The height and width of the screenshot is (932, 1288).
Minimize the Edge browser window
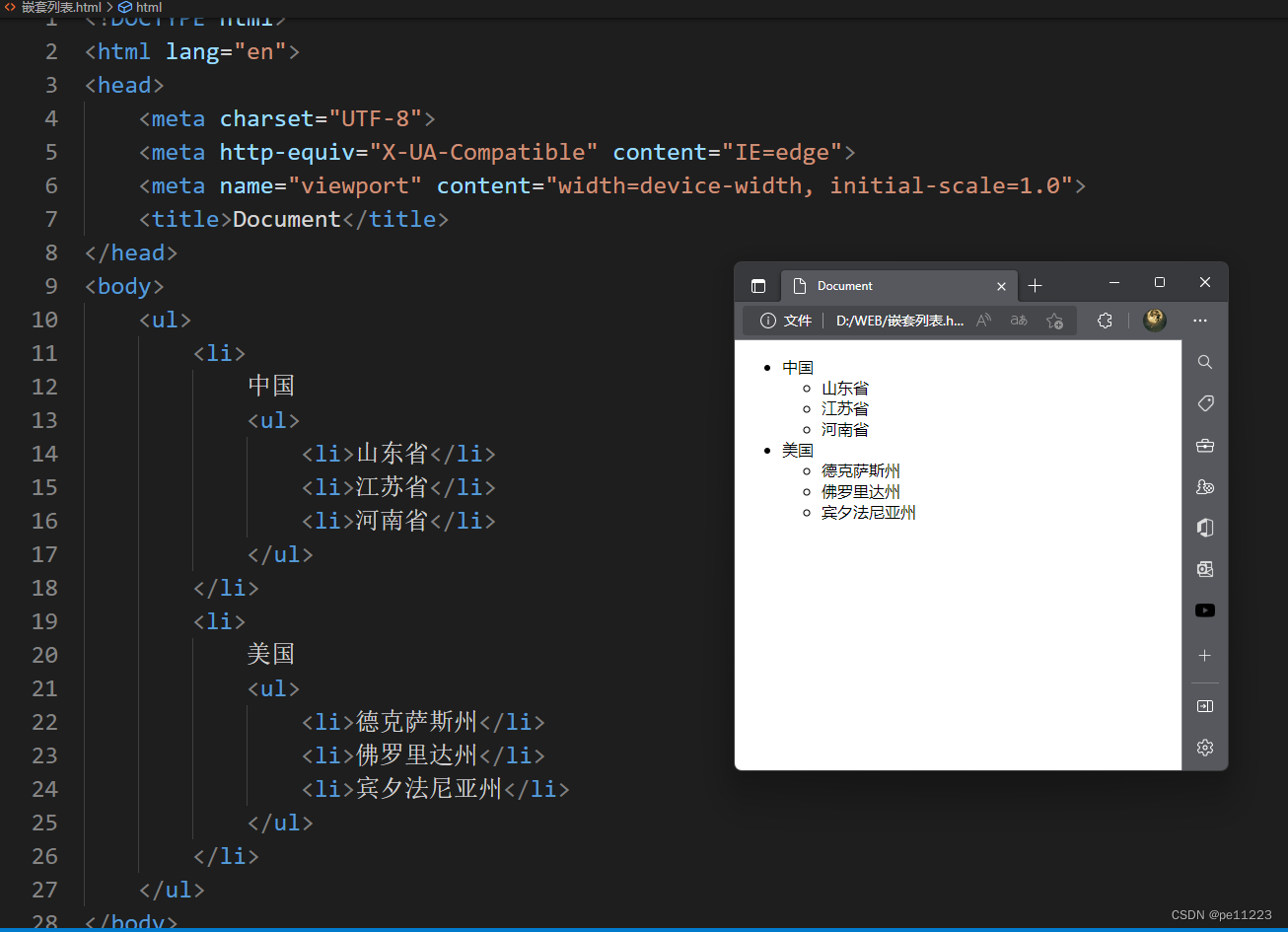pyautogui.click(x=1114, y=283)
